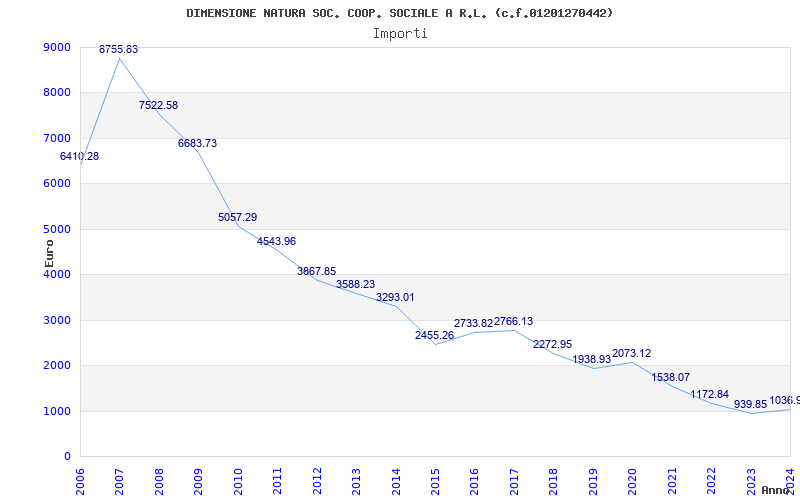The height and width of the screenshot is (500, 800).
Task: Click the 2006 x-axis year label
Action: [80, 481]
